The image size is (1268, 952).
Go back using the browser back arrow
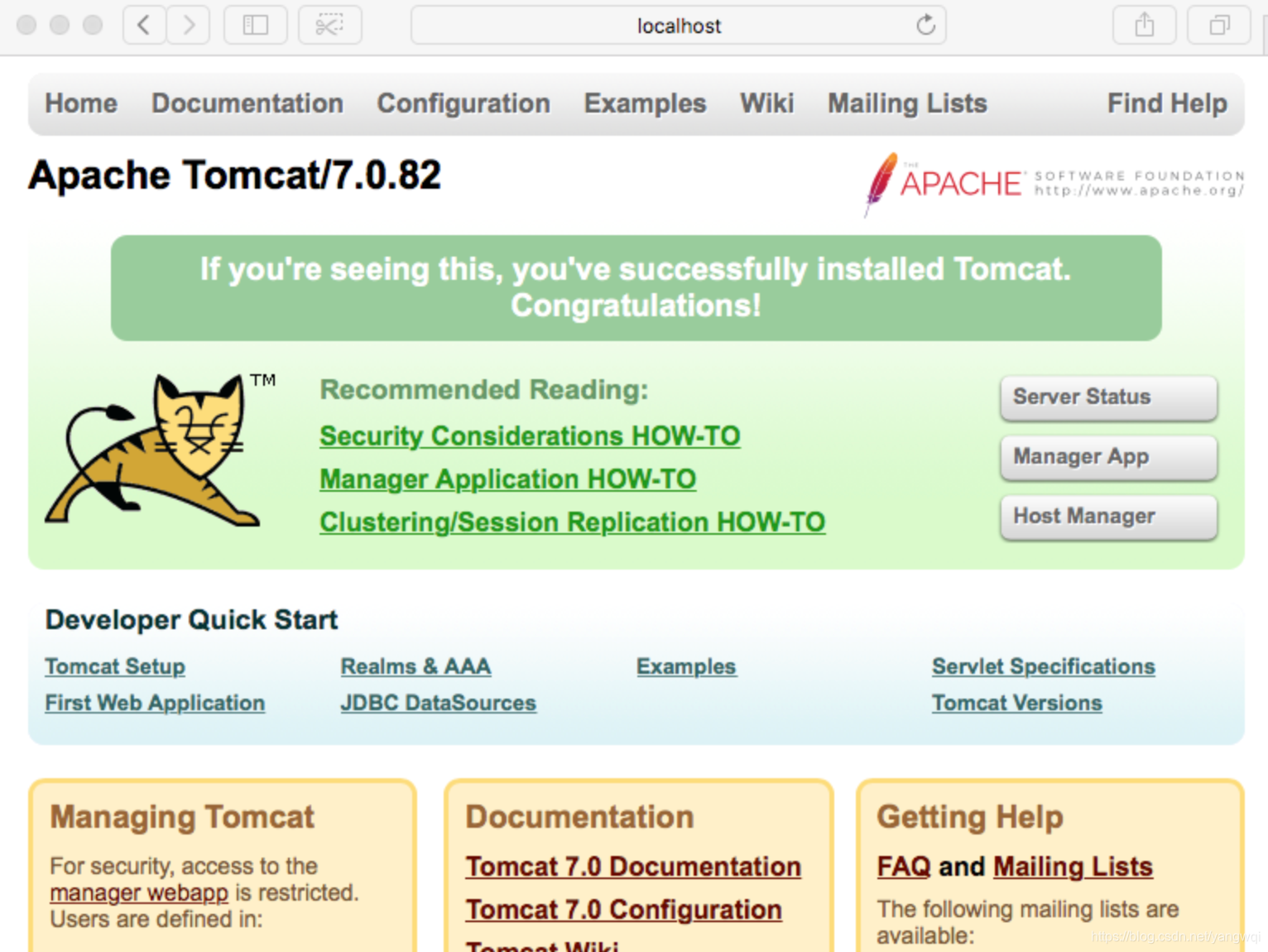pyautogui.click(x=144, y=25)
